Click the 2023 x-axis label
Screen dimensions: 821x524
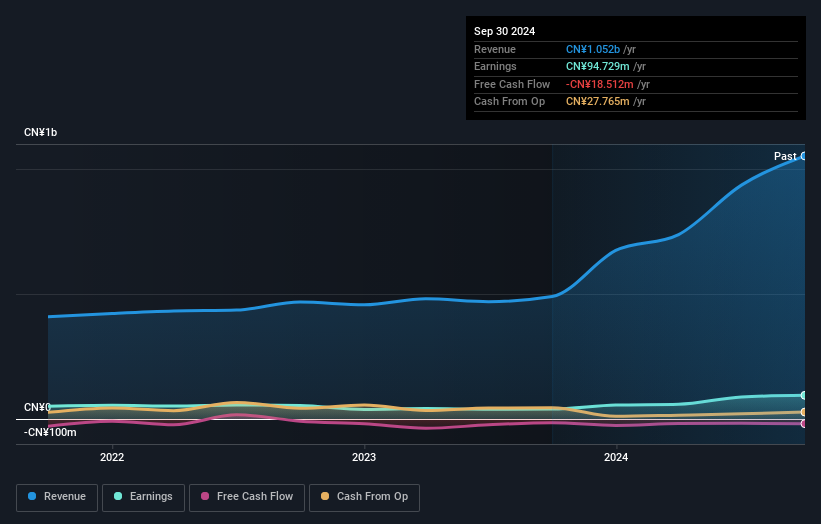tap(364, 457)
